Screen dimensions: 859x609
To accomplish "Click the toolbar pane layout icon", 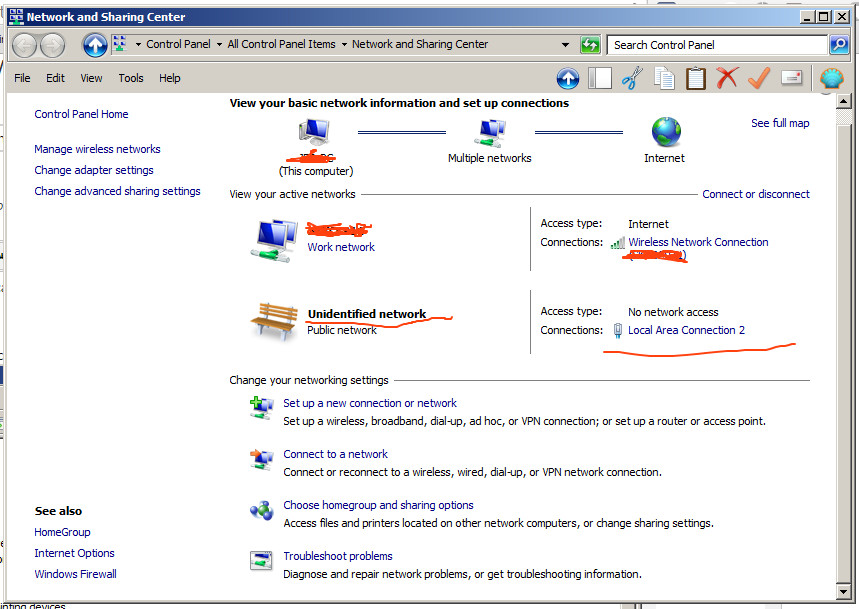I will pyautogui.click(x=600, y=78).
